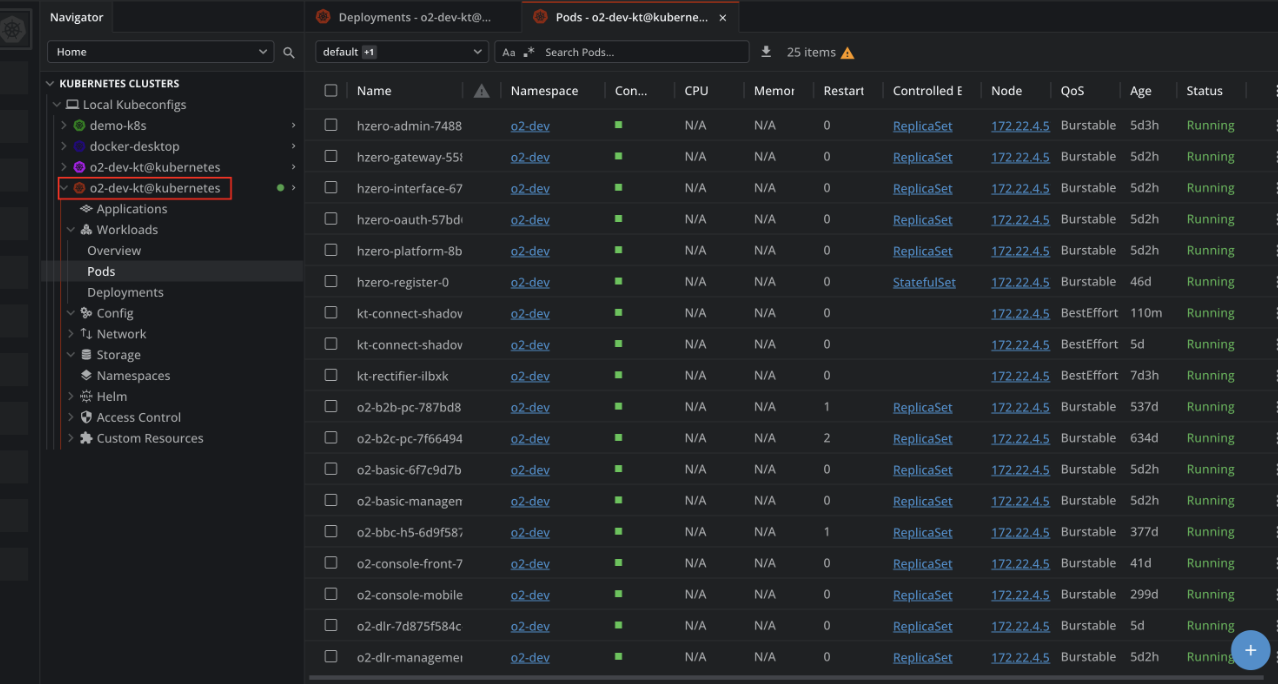Click the download pods list icon
This screenshot has width=1278, height=684.
point(766,52)
